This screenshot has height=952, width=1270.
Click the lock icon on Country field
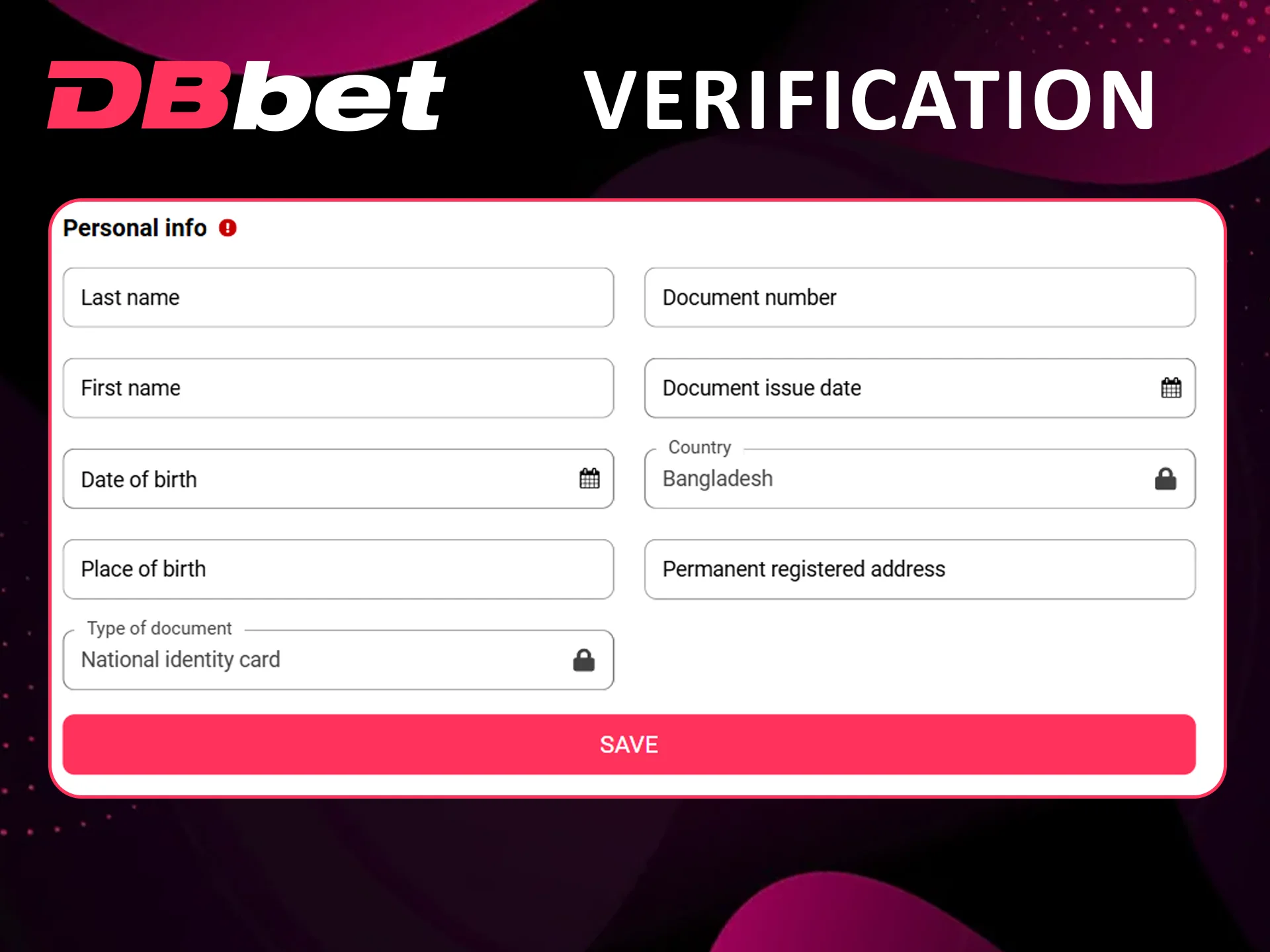click(x=1166, y=479)
